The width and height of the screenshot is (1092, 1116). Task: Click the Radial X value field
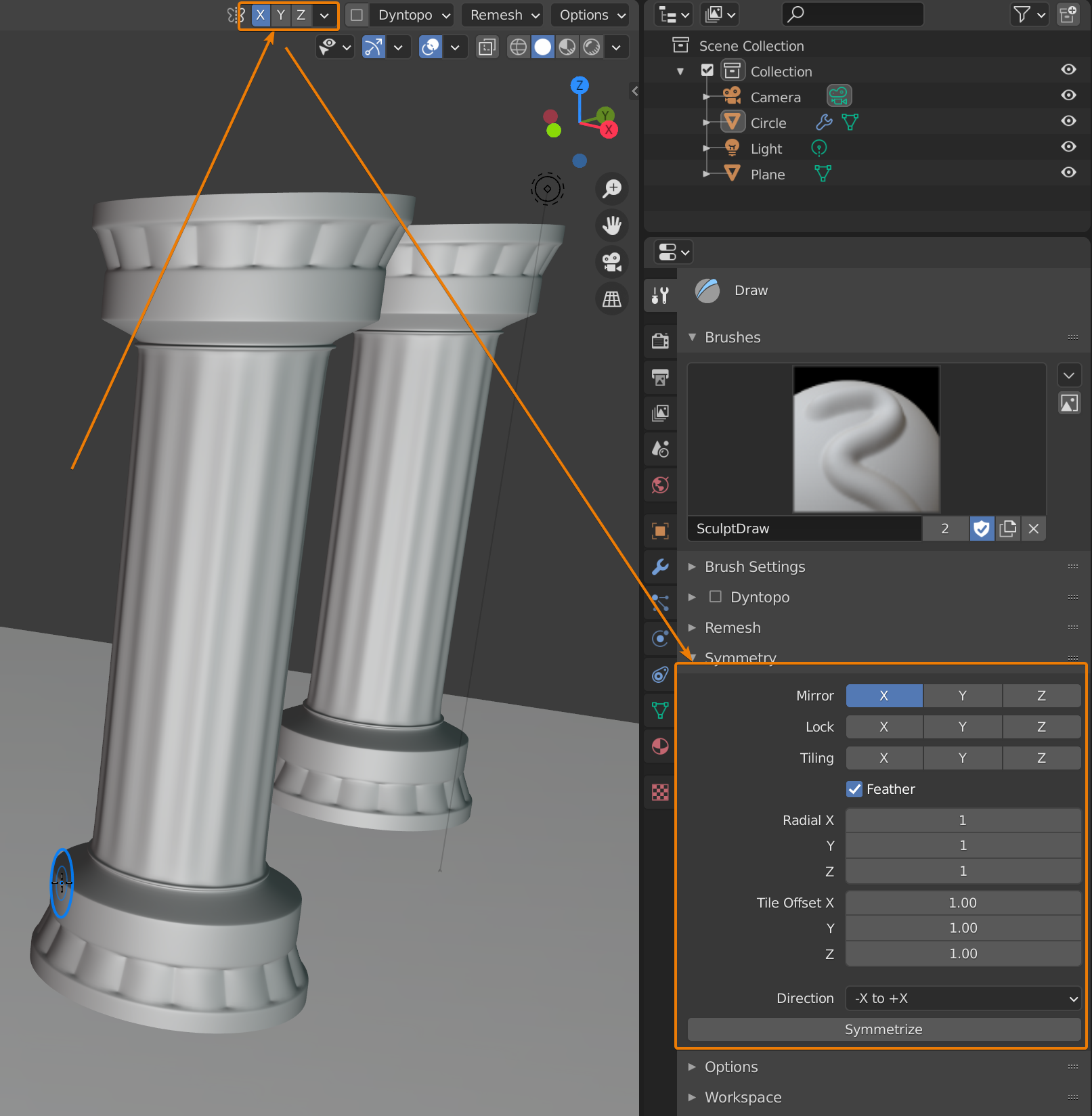tap(963, 820)
